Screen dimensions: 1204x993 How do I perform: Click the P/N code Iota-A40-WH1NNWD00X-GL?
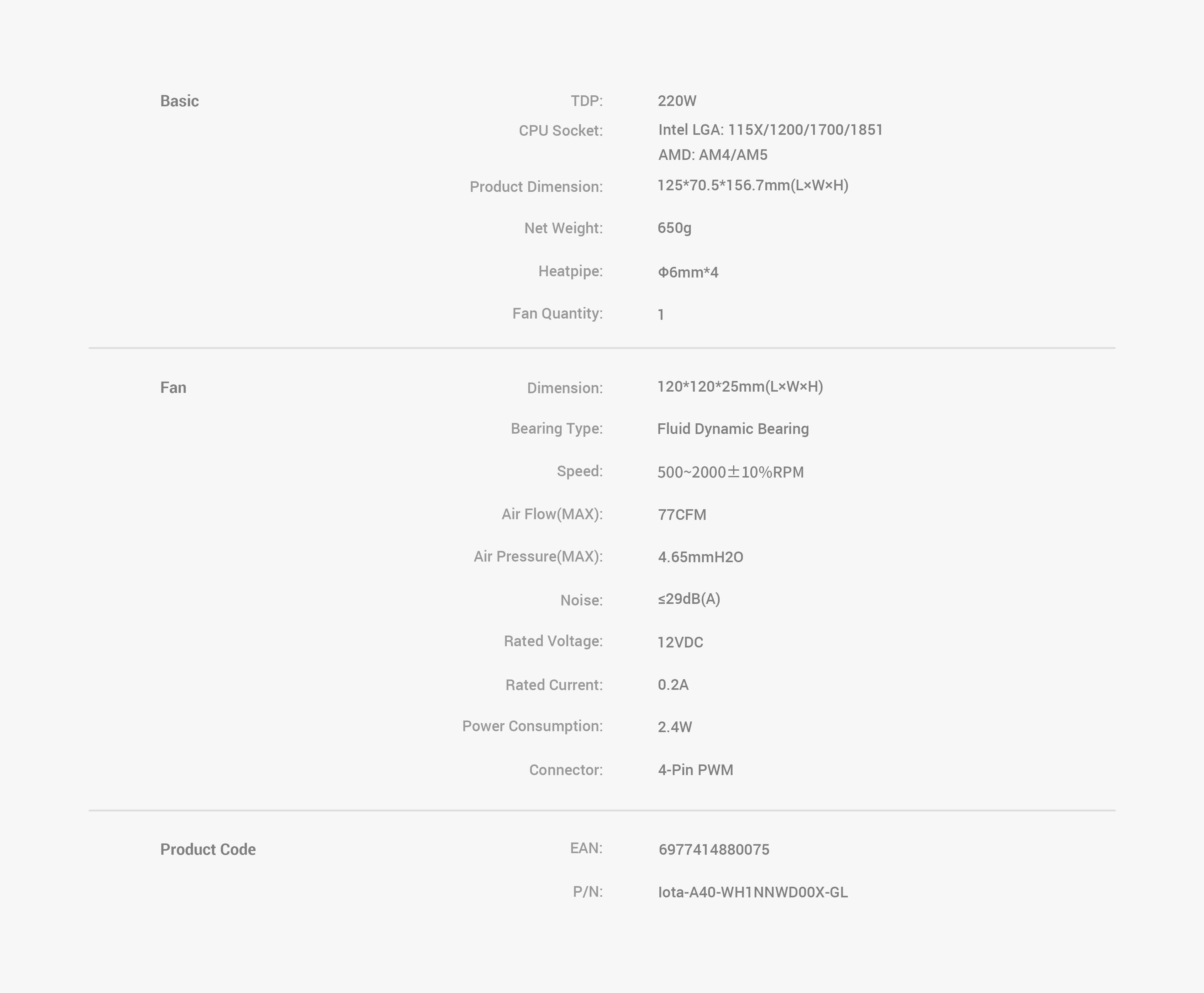click(x=752, y=892)
